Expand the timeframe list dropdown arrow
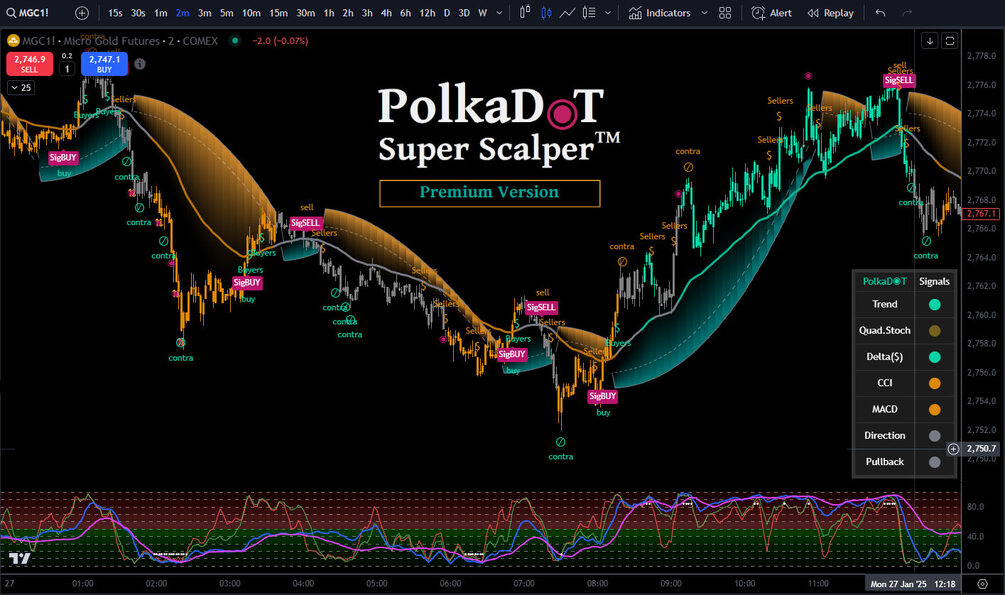 pyautogui.click(x=499, y=13)
